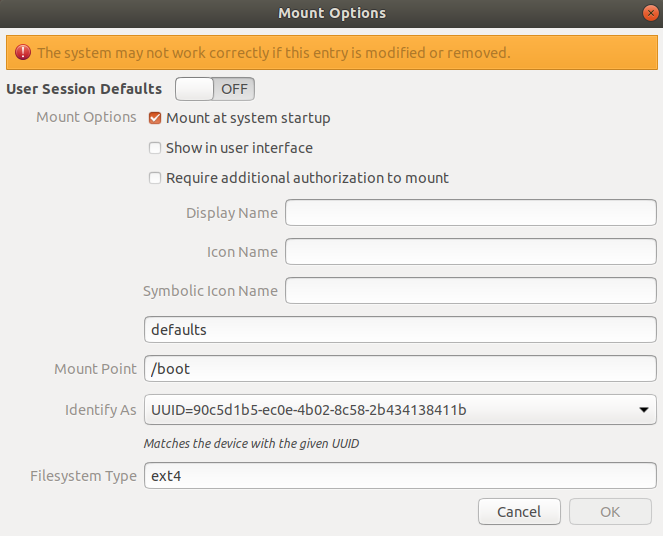Click the Icon Name text field
The height and width of the screenshot is (536, 663).
(471, 252)
